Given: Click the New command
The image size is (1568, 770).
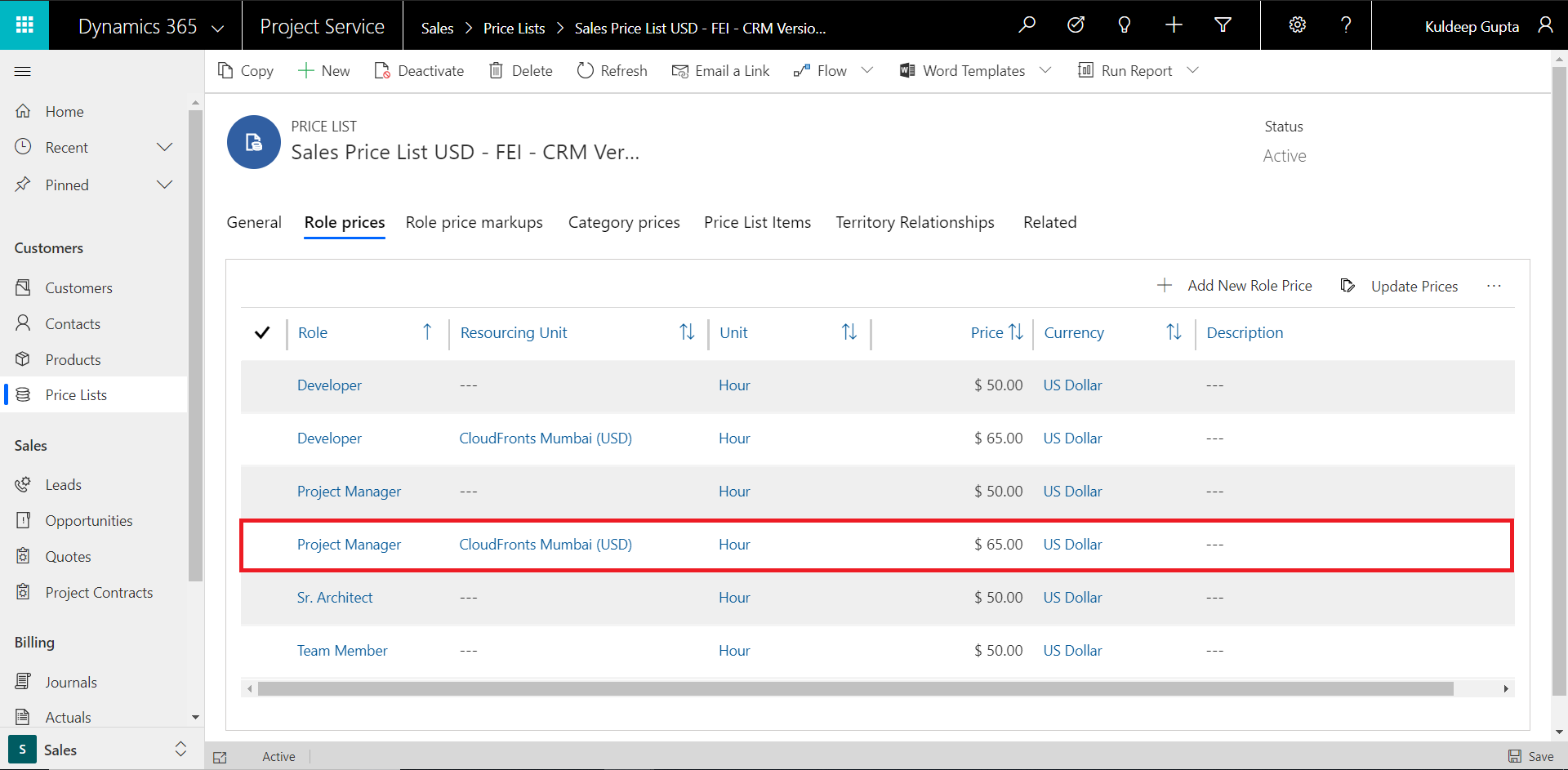Looking at the screenshot, I should coord(324,71).
